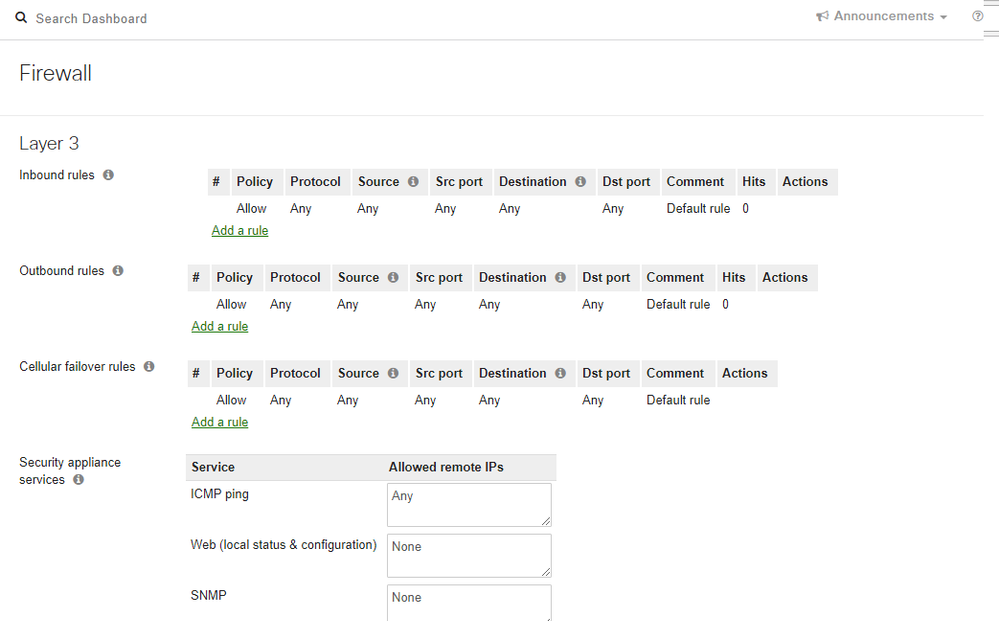The image size is (999, 621).
Task: Click info icon next to Inbound rules
Action: point(109,175)
